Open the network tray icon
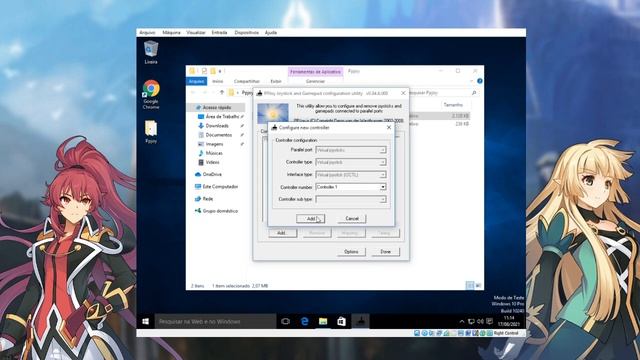640x360 pixels. click(x=471, y=322)
